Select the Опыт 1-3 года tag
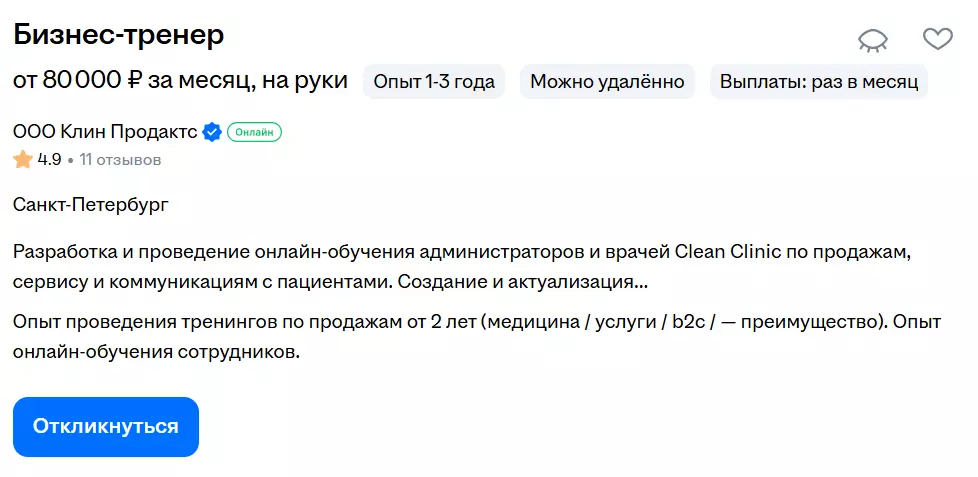Screen dimensions: 978x477 [x=434, y=82]
